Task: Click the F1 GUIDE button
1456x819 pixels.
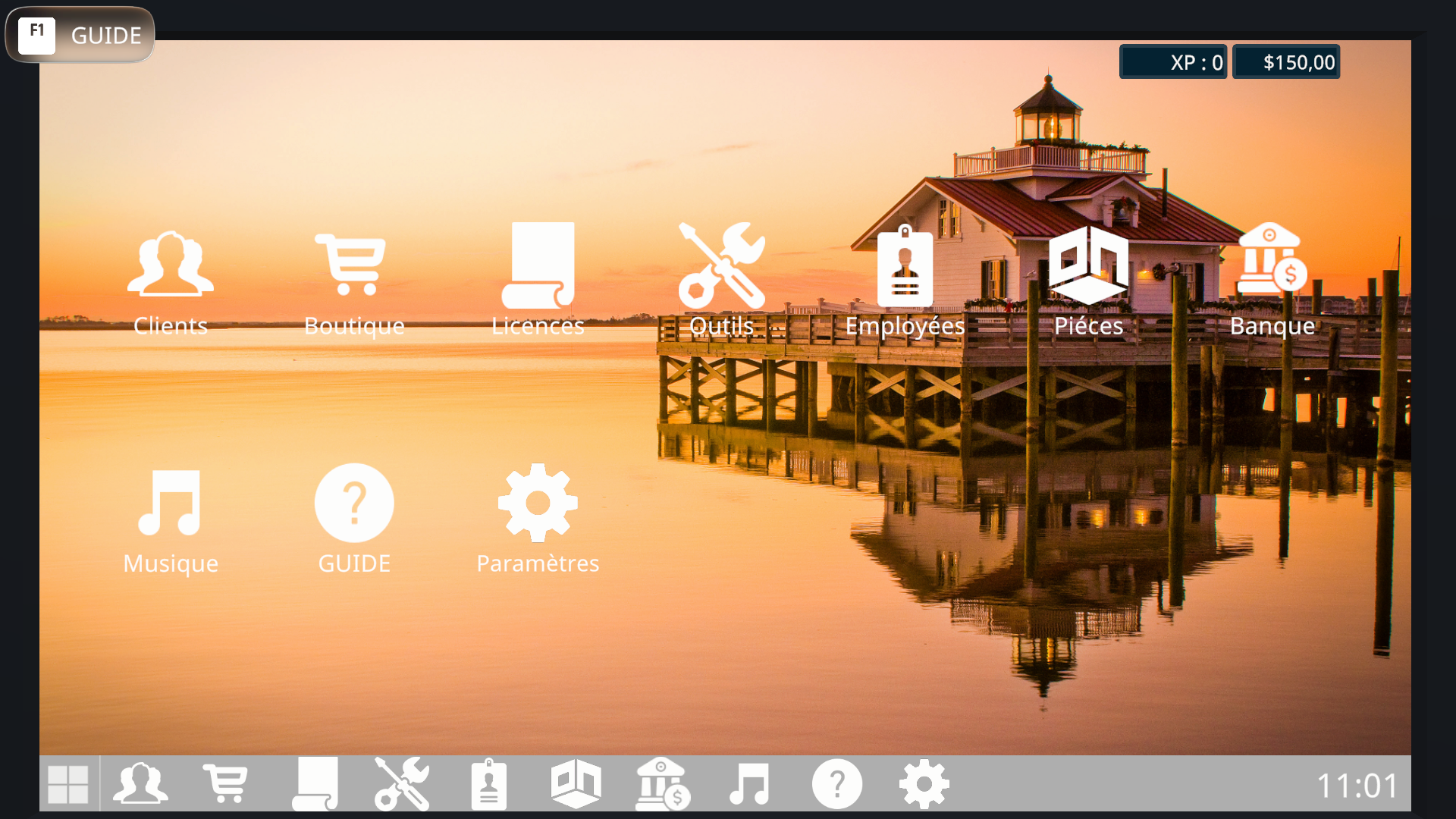Action: click(80, 34)
